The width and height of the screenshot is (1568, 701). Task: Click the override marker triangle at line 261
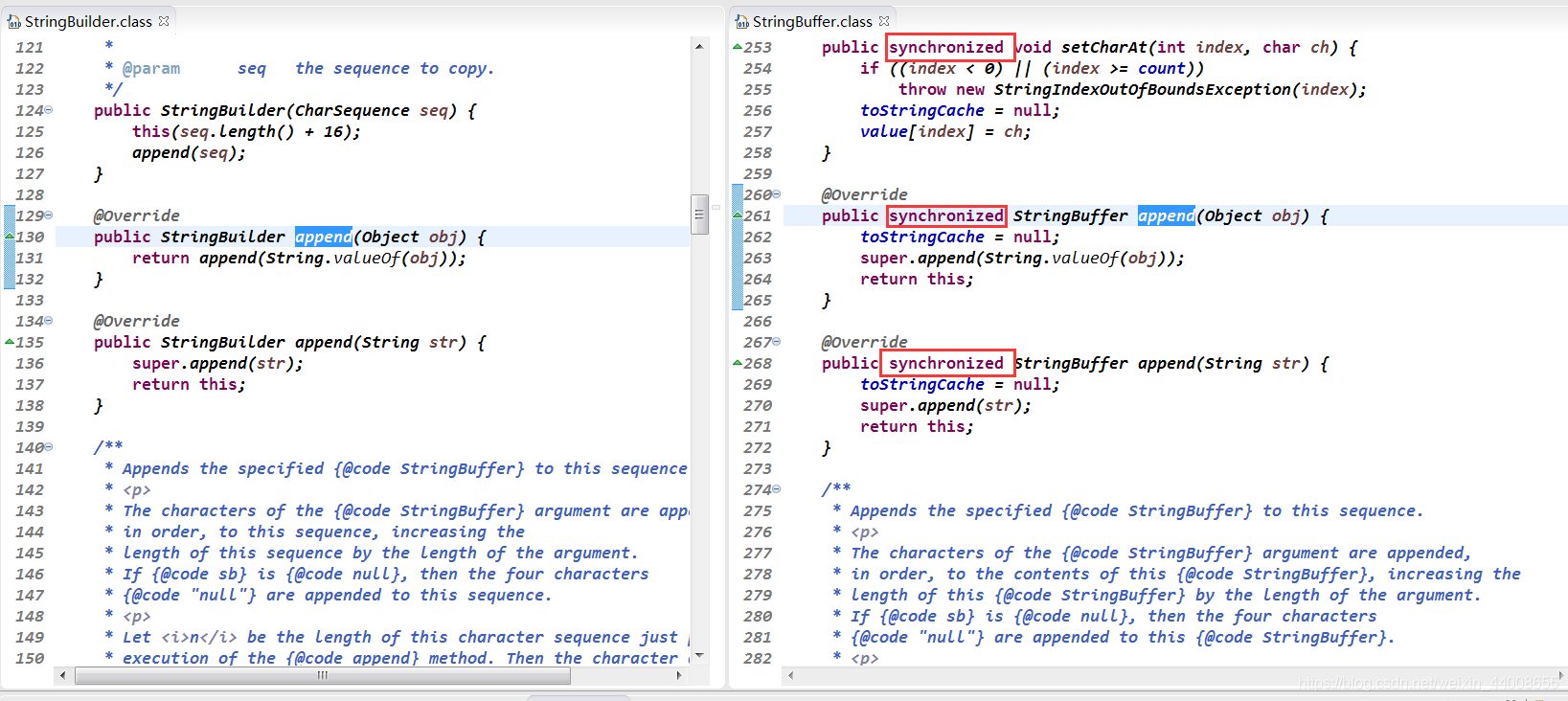(x=738, y=215)
